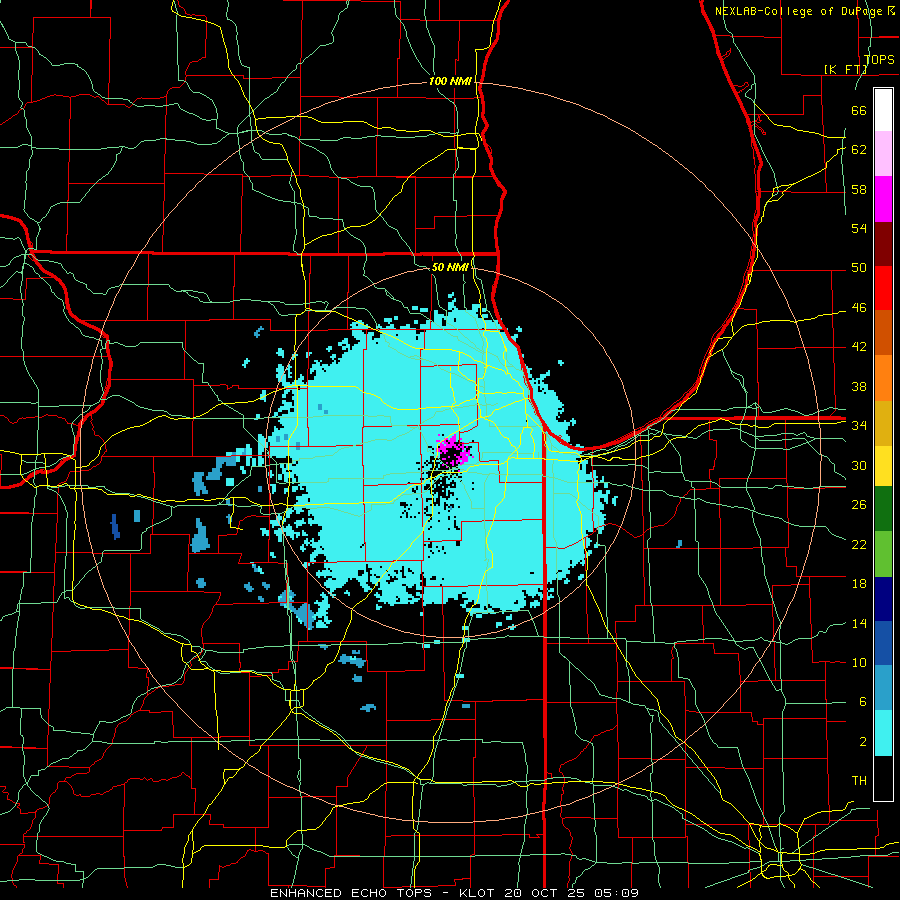Click the legend value '62'
900x900 pixels.
859,150
